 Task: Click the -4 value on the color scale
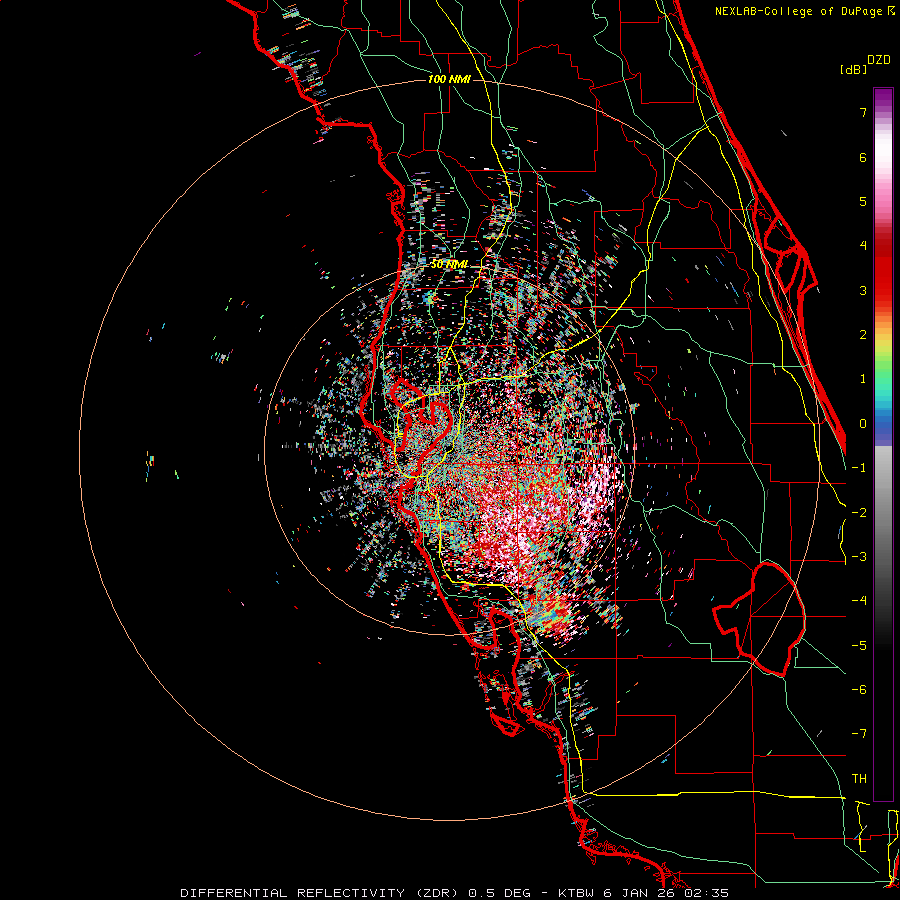coord(859,601)
